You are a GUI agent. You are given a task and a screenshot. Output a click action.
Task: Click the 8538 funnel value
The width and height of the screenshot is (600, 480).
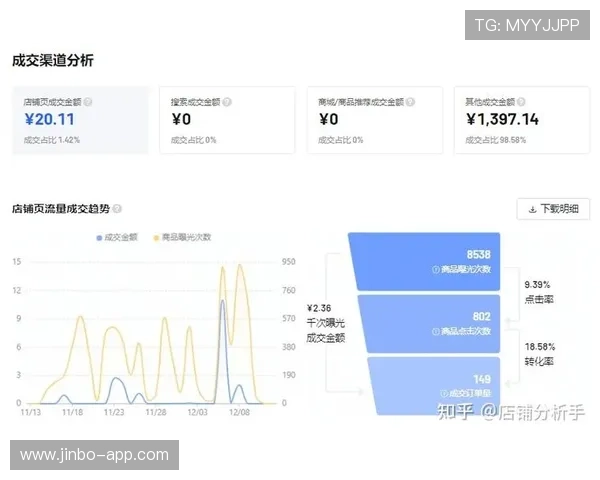[x=479, y=255]
